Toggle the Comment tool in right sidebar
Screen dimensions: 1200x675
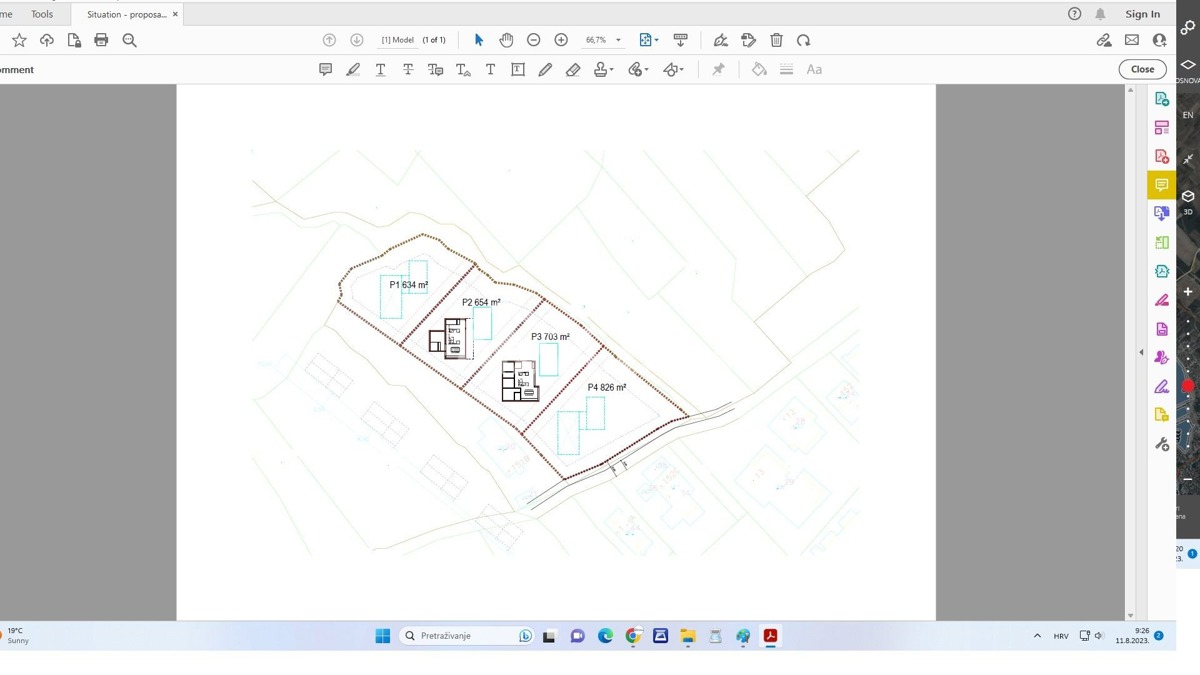(1161, 185)
